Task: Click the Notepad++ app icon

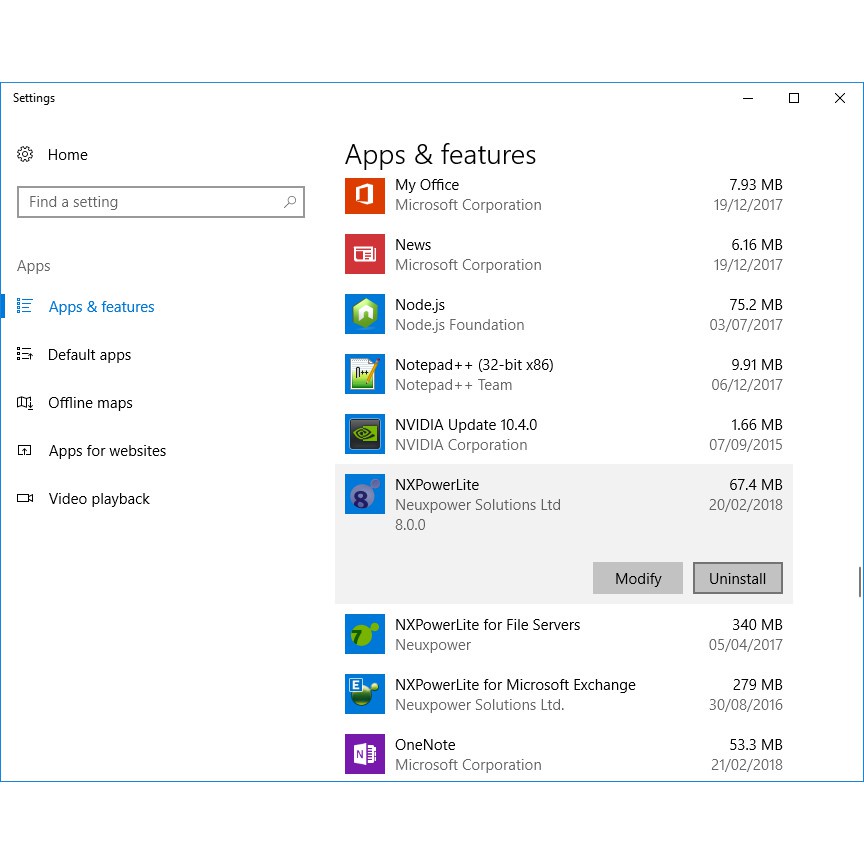Action: coord(364,374)
